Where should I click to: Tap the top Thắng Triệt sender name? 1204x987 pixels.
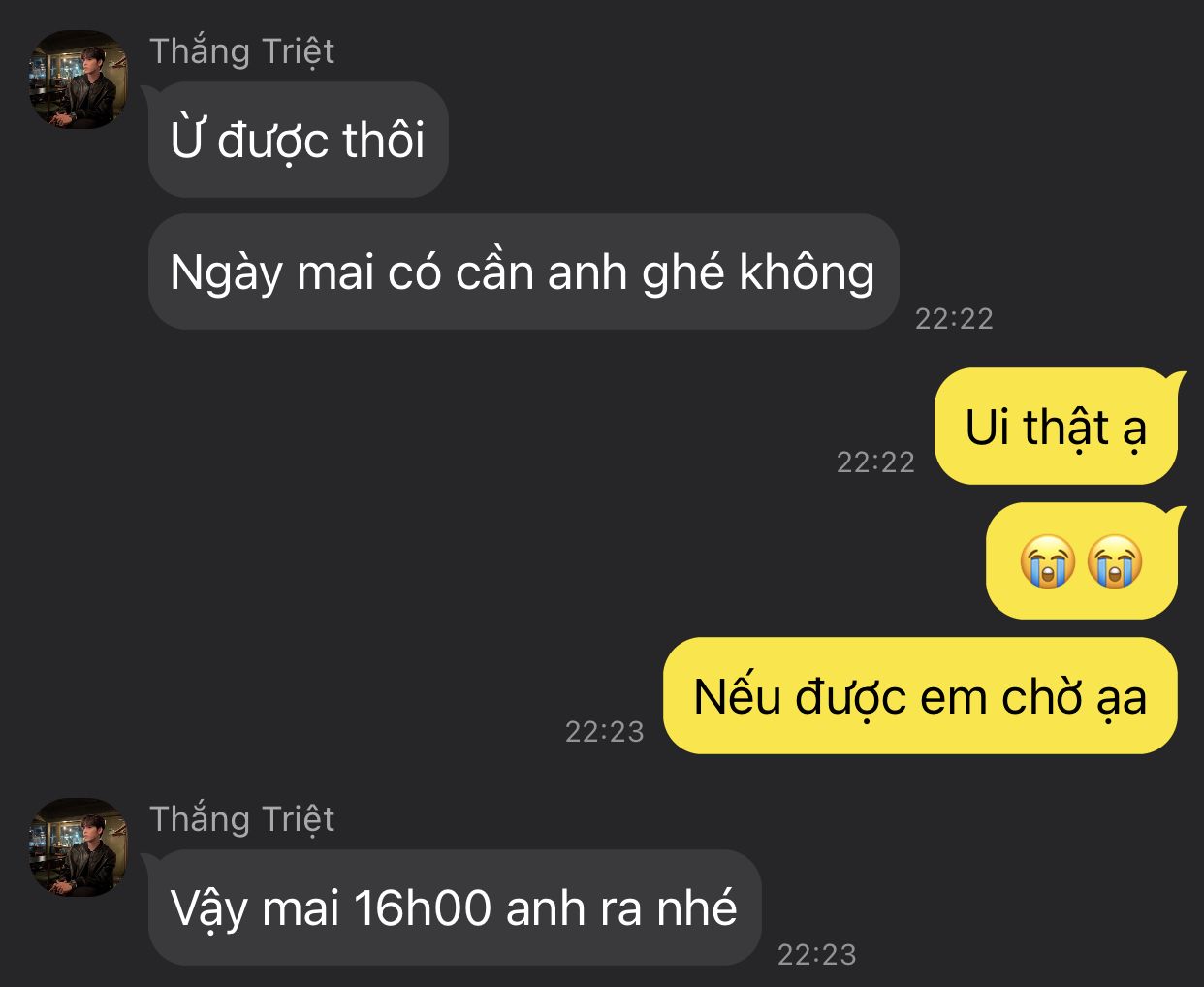click(x=241, y=50)
